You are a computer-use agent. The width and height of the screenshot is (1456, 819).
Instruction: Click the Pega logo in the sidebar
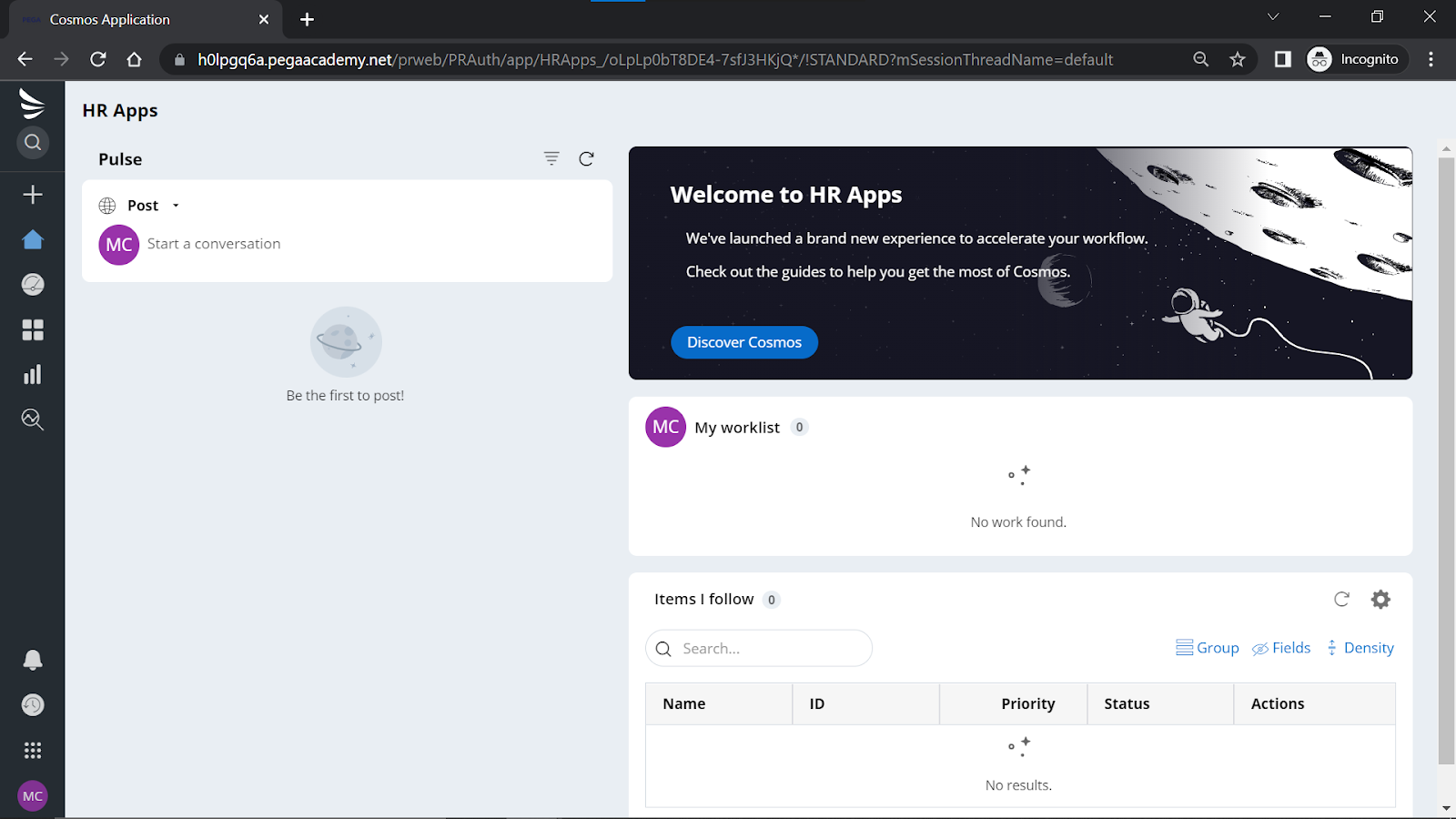tap(32, 104)
